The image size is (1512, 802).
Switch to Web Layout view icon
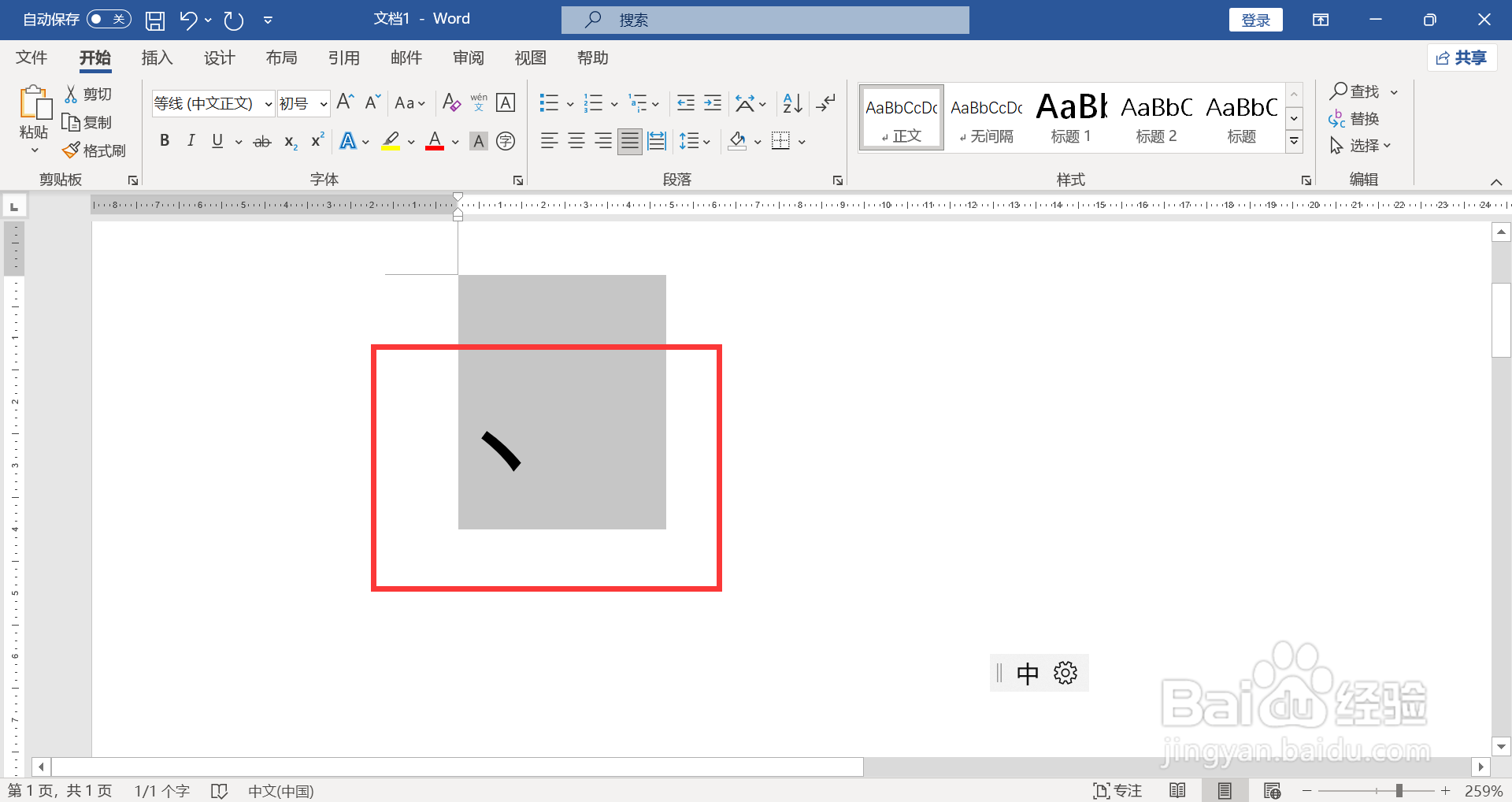[x=1272, y=790]
